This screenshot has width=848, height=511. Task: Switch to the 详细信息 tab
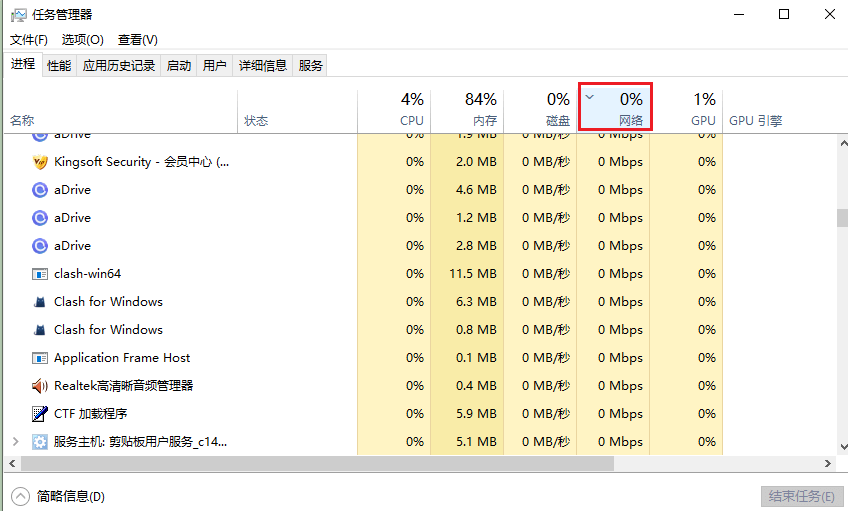coord(262,65)
